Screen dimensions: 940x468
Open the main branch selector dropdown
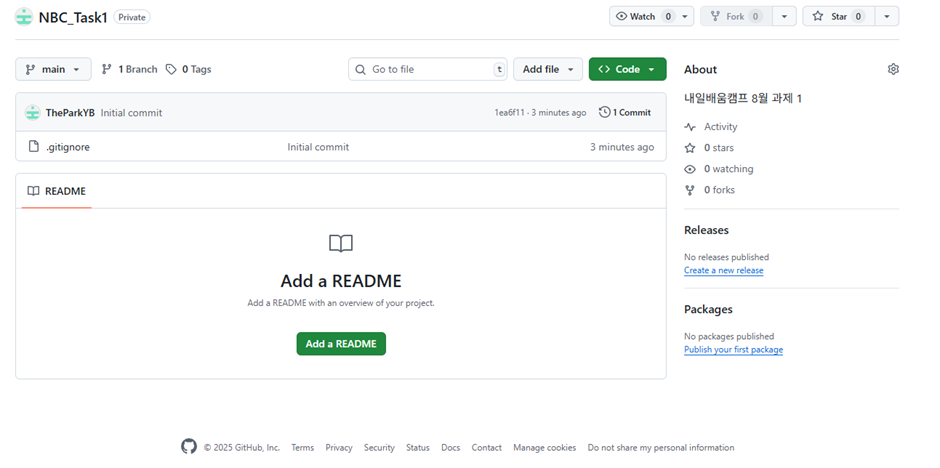point(53,69)
